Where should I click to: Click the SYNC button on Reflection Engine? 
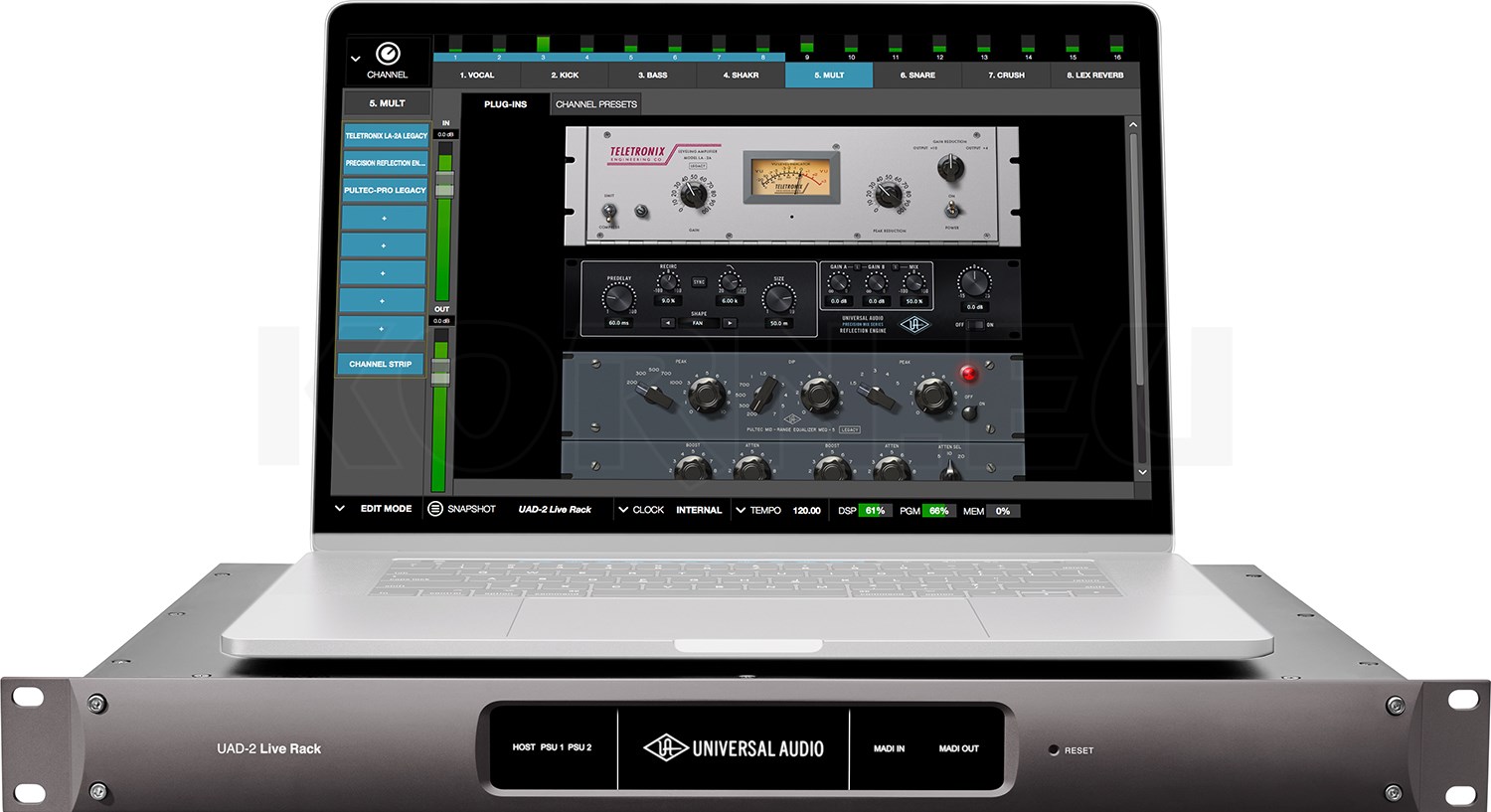coord(699,282)
